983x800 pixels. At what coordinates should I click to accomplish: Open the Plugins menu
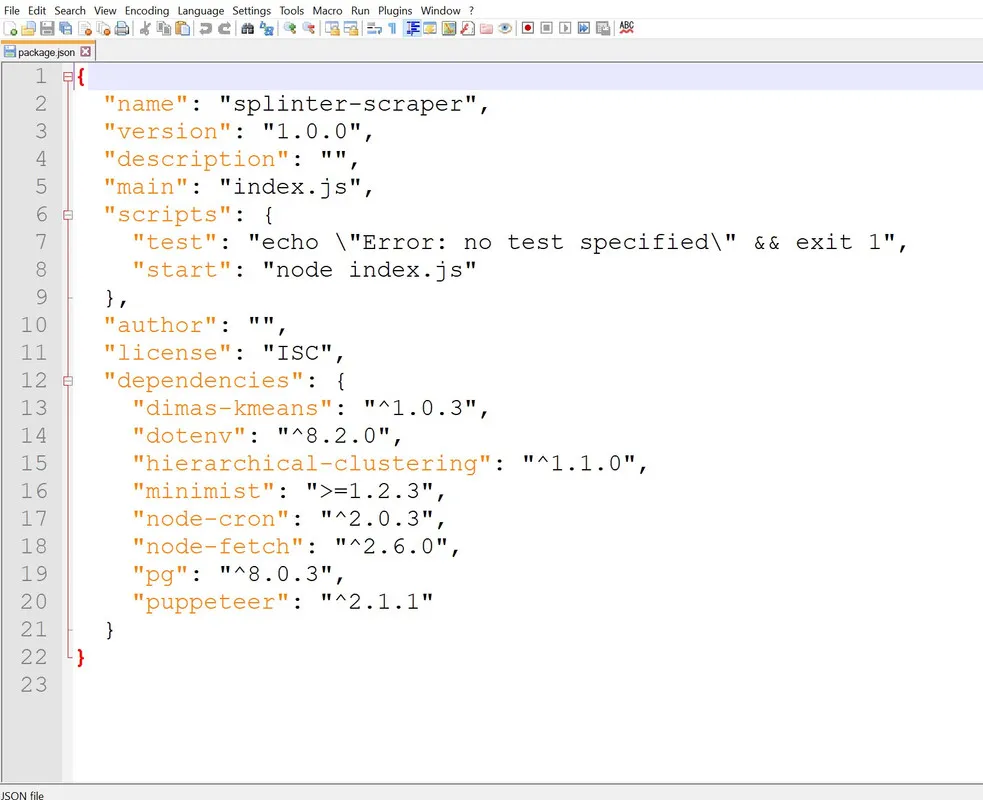[x=395, y=11]
